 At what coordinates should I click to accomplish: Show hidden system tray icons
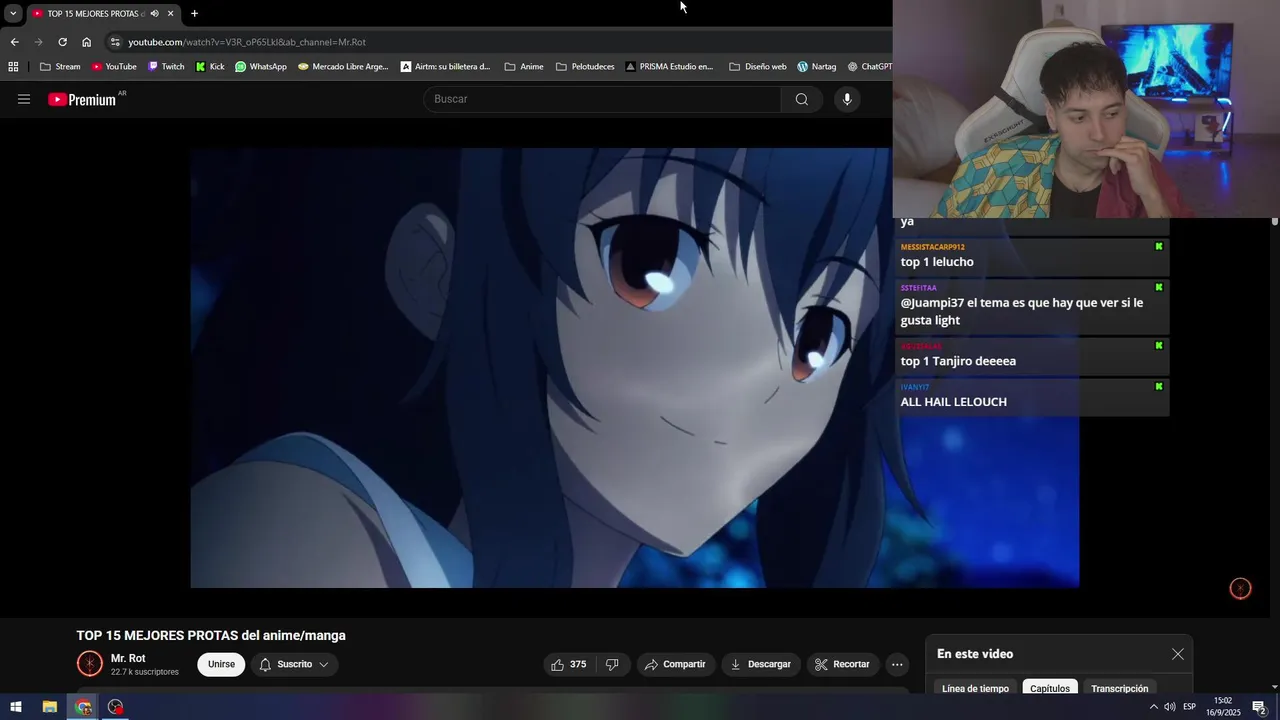click(1153, 707)
